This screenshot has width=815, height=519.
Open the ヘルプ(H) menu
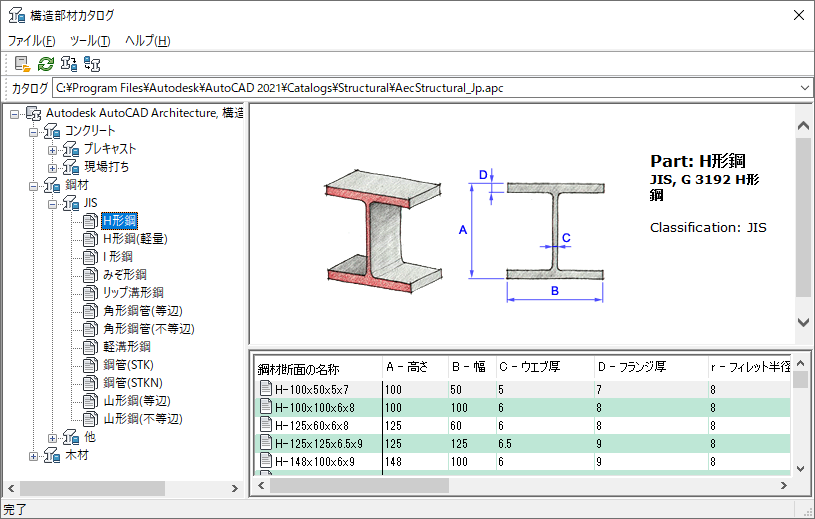(x=148, y=41)
